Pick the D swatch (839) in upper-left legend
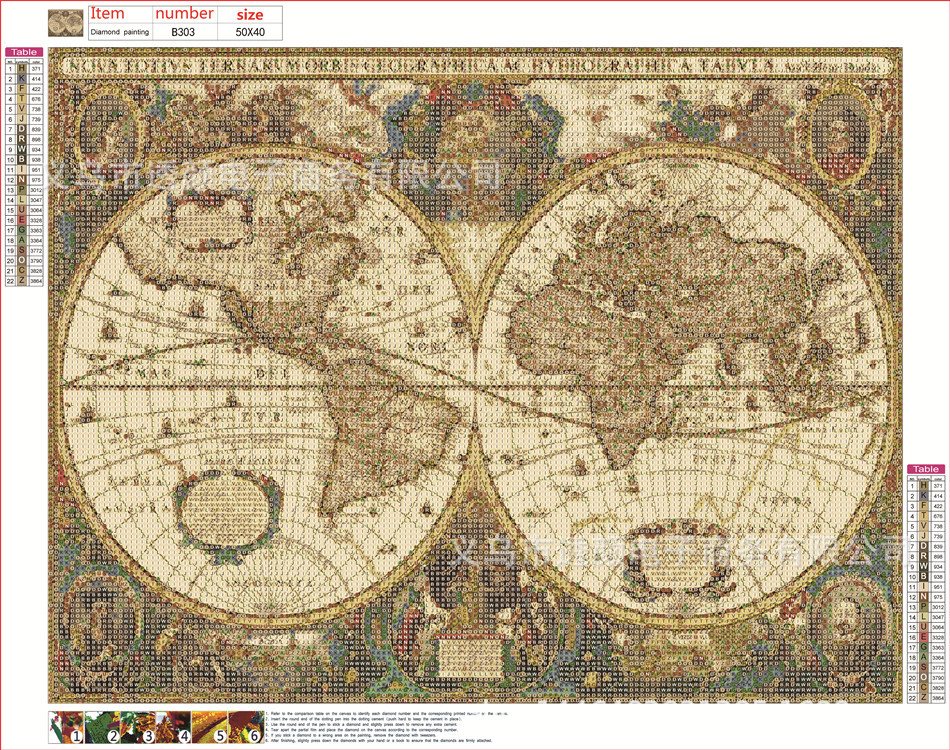This screenshot has width=950, height=750. (22, 130)
